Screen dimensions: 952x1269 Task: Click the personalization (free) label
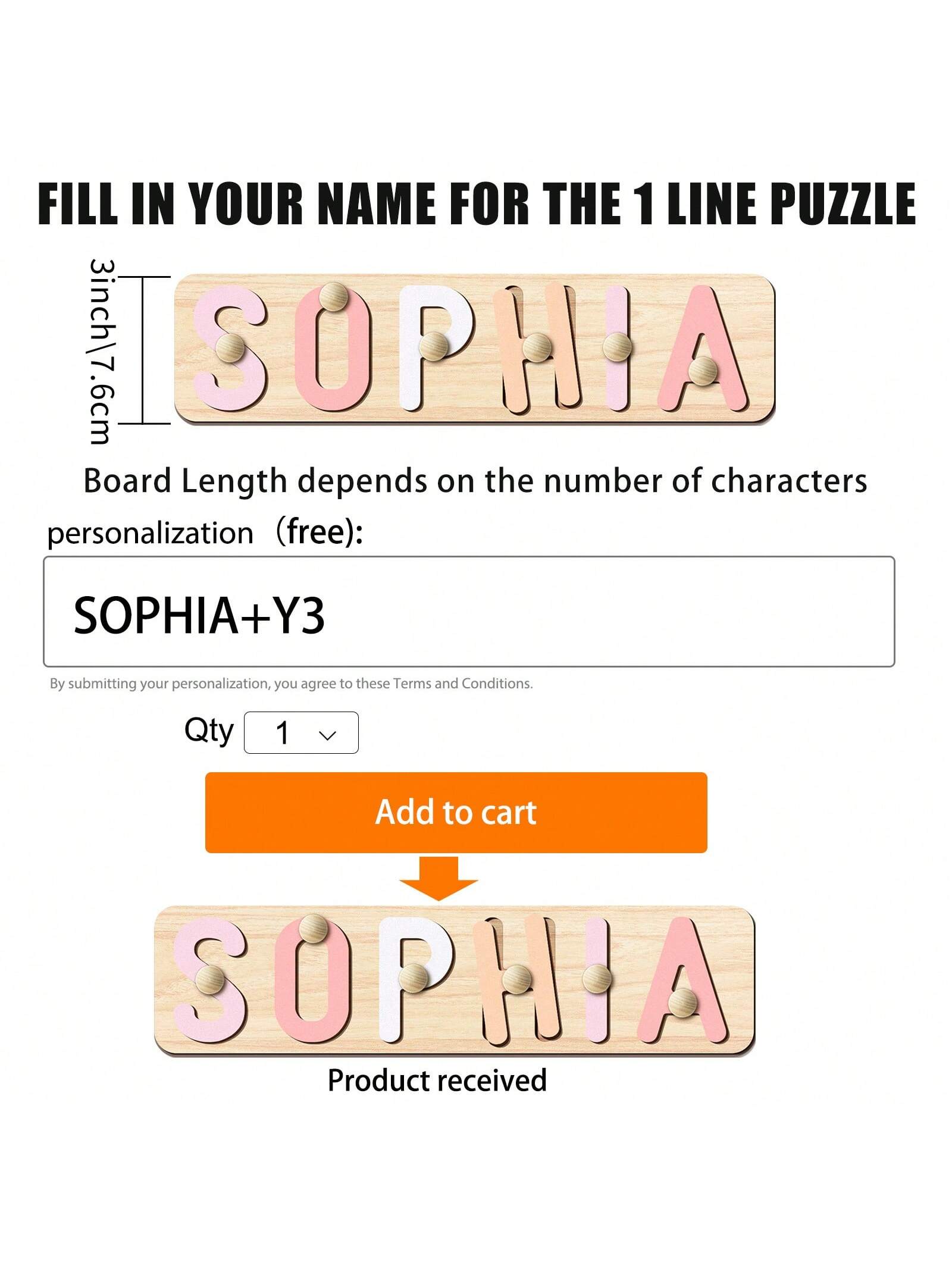[205, 532]
